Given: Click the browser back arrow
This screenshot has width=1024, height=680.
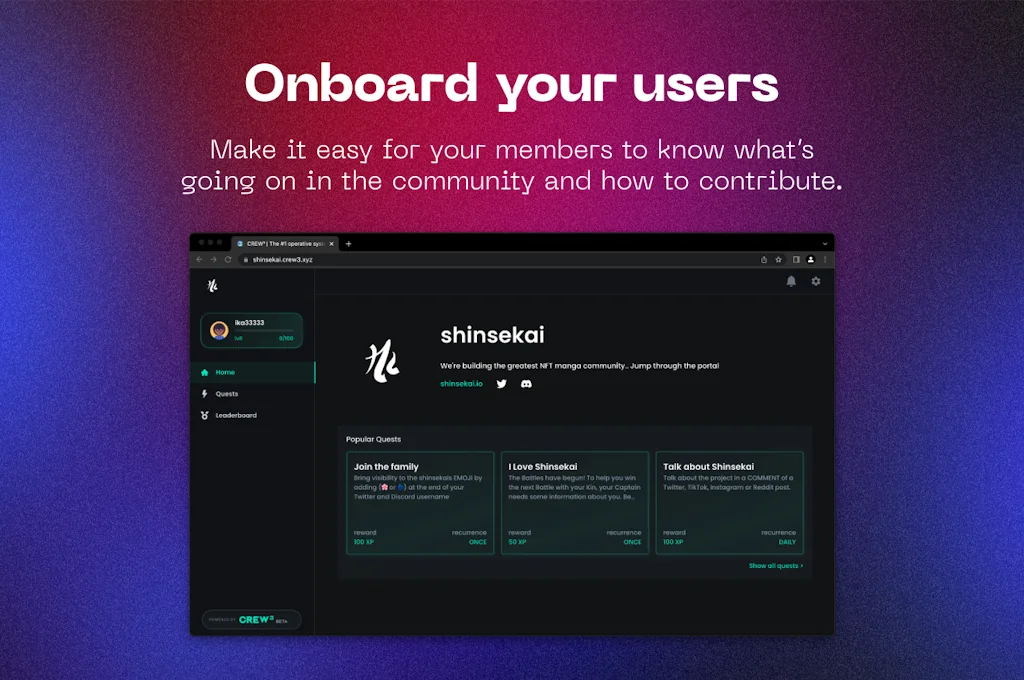Looking at the screenshot, I should (199, 259).
